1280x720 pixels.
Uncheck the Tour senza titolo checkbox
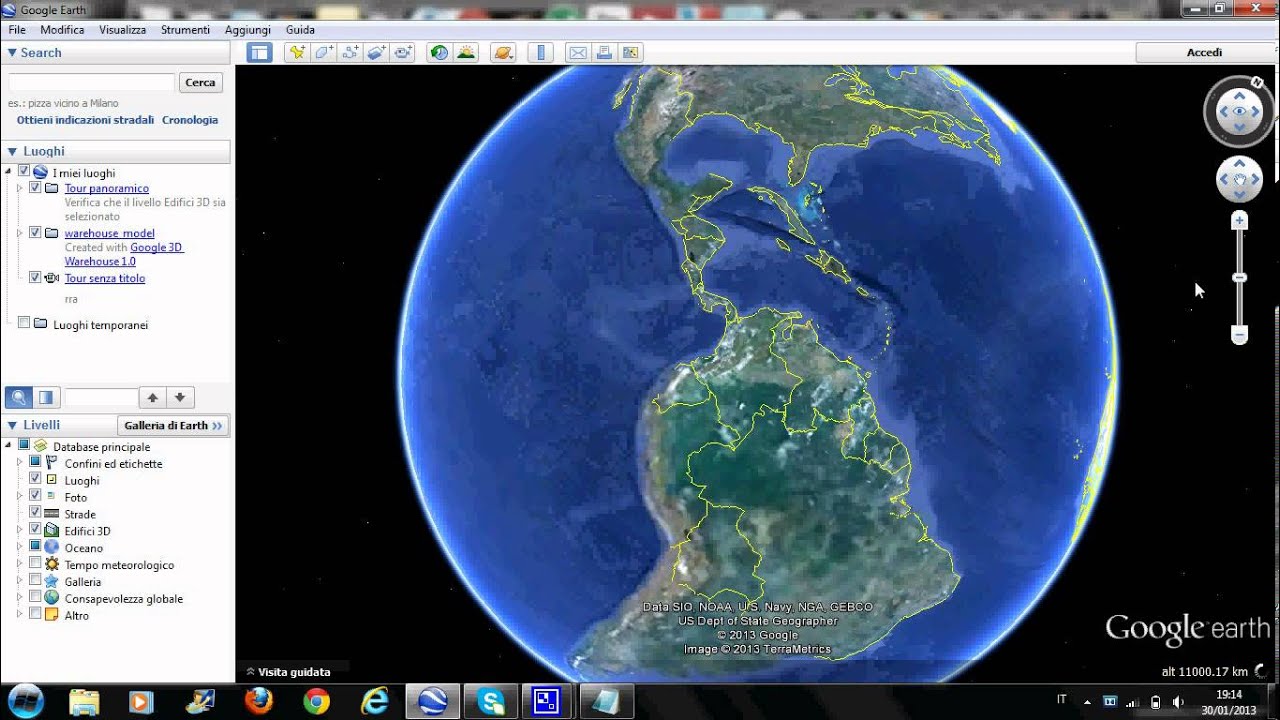35,278
